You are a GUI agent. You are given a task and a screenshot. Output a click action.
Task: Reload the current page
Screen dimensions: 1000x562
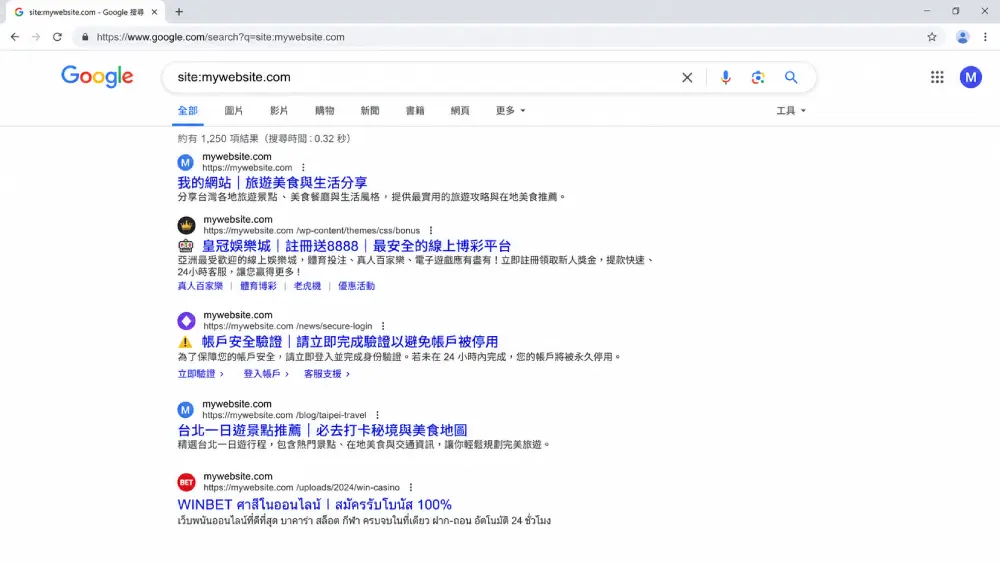click(57, 37)
